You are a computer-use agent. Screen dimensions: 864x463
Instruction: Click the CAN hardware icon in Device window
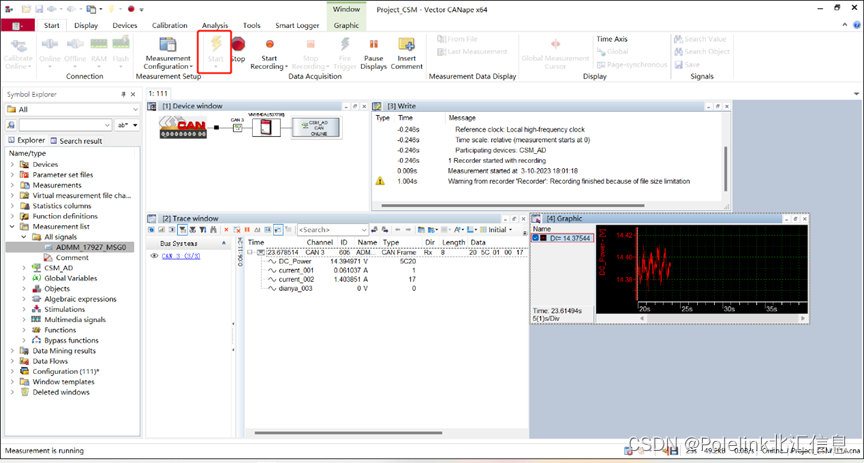point(183,127)
